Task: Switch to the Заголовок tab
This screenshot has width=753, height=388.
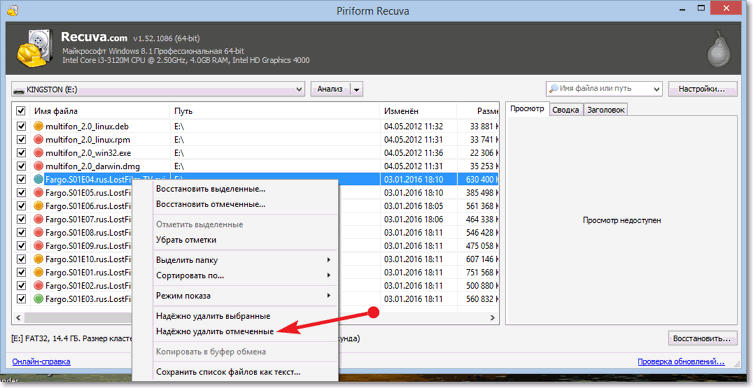Action: (x=606, y=110)
